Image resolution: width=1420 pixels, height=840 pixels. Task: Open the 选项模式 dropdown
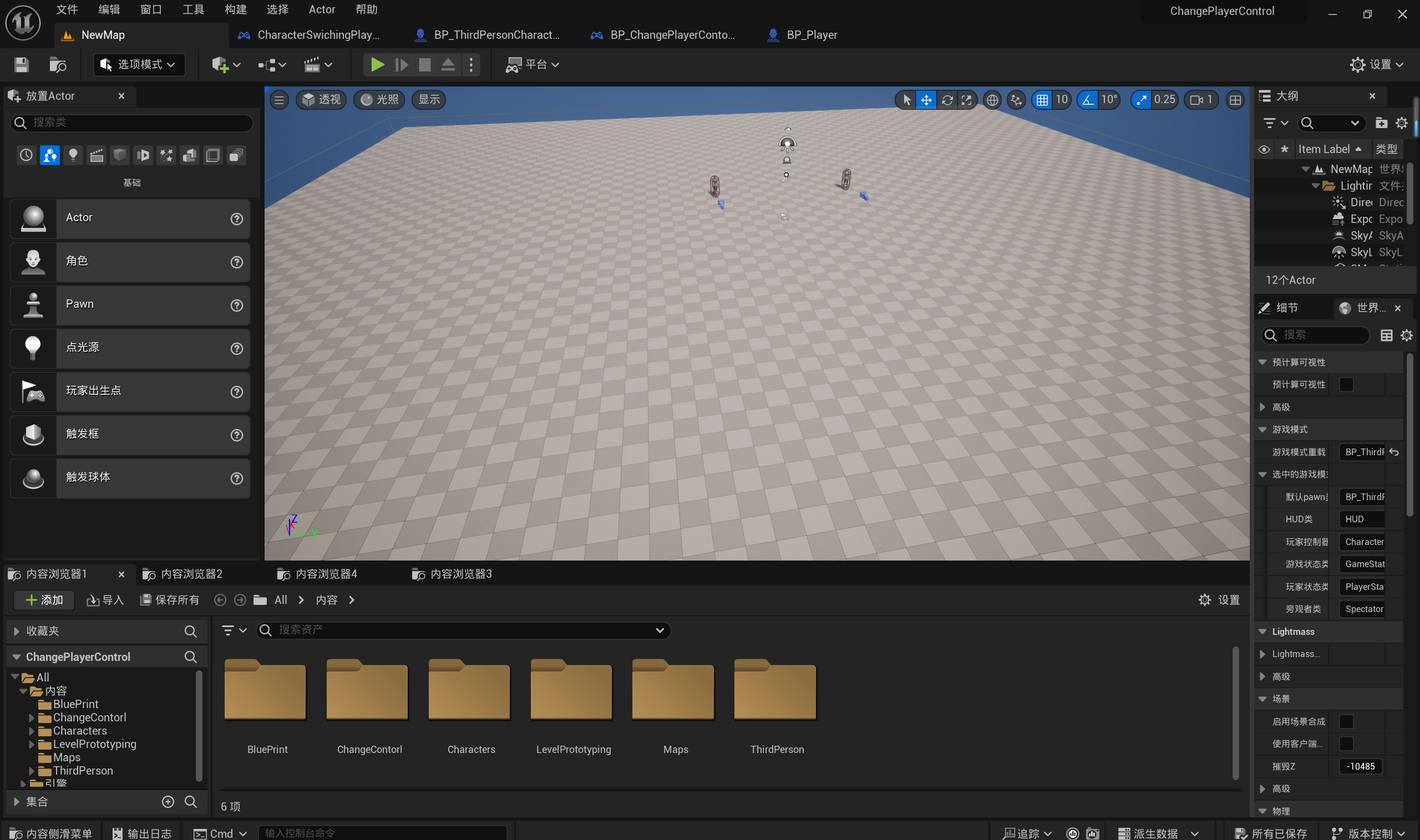(x=139, y=64)
